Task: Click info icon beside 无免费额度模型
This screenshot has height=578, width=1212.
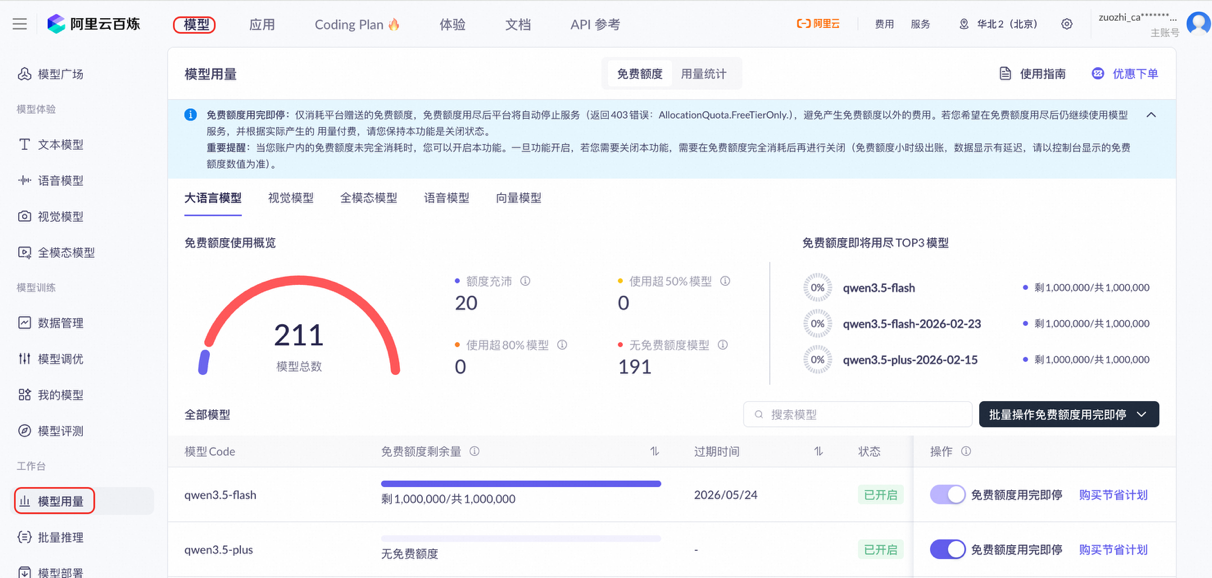Action: point(722,345)
